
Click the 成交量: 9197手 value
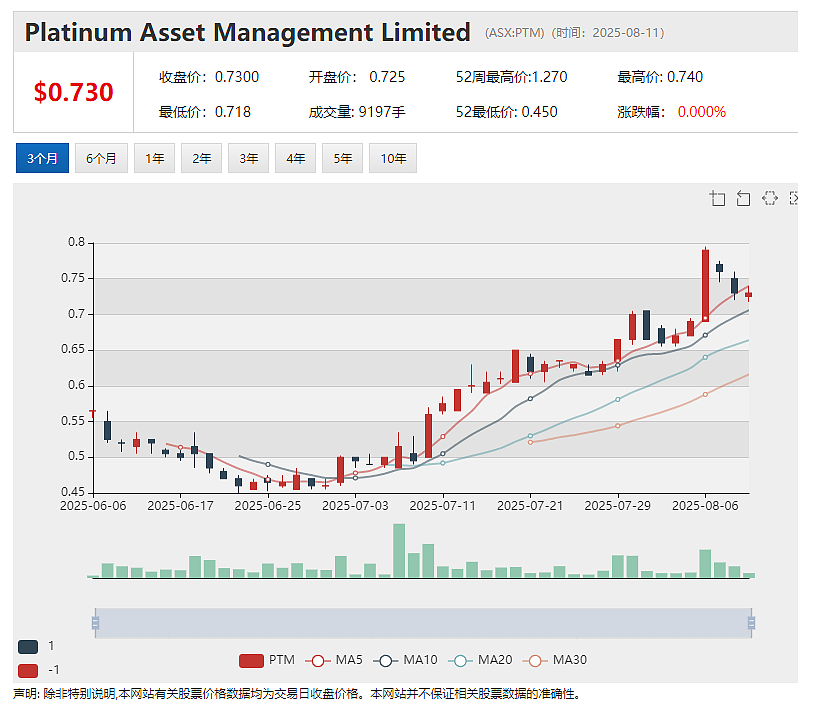tap(357, 112)
